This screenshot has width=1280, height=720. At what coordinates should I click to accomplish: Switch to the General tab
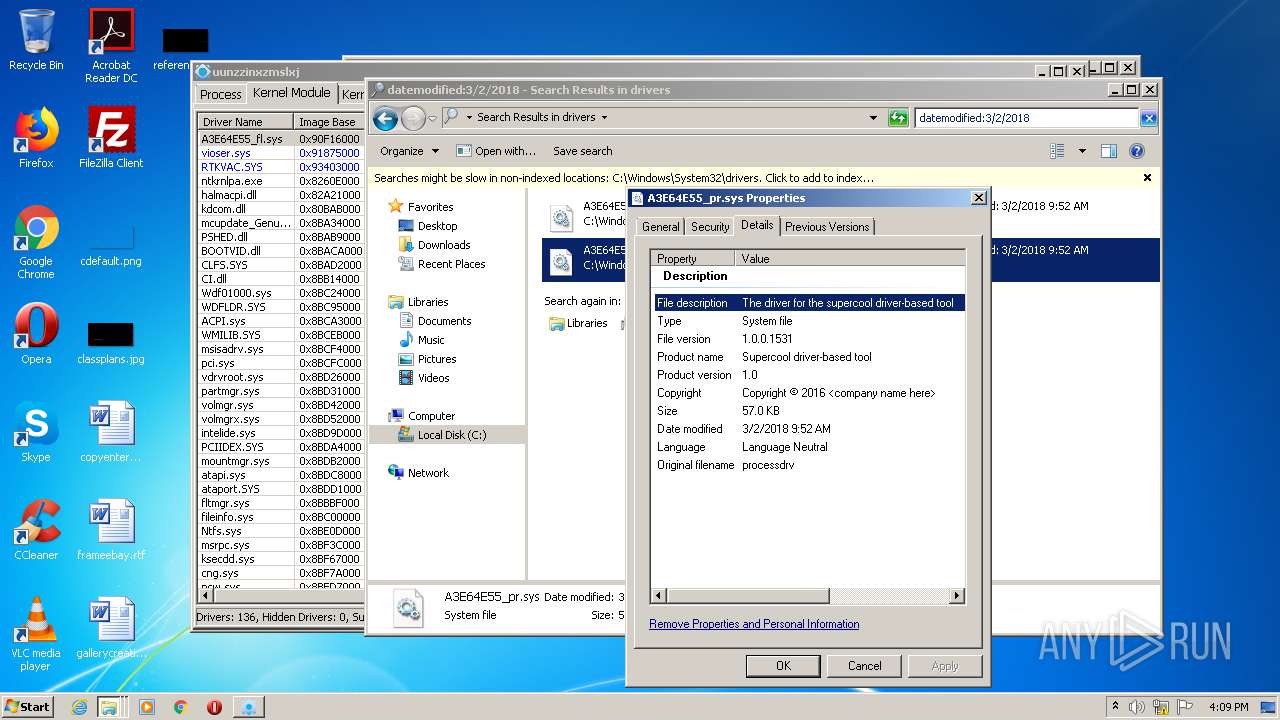pos(660,227)
